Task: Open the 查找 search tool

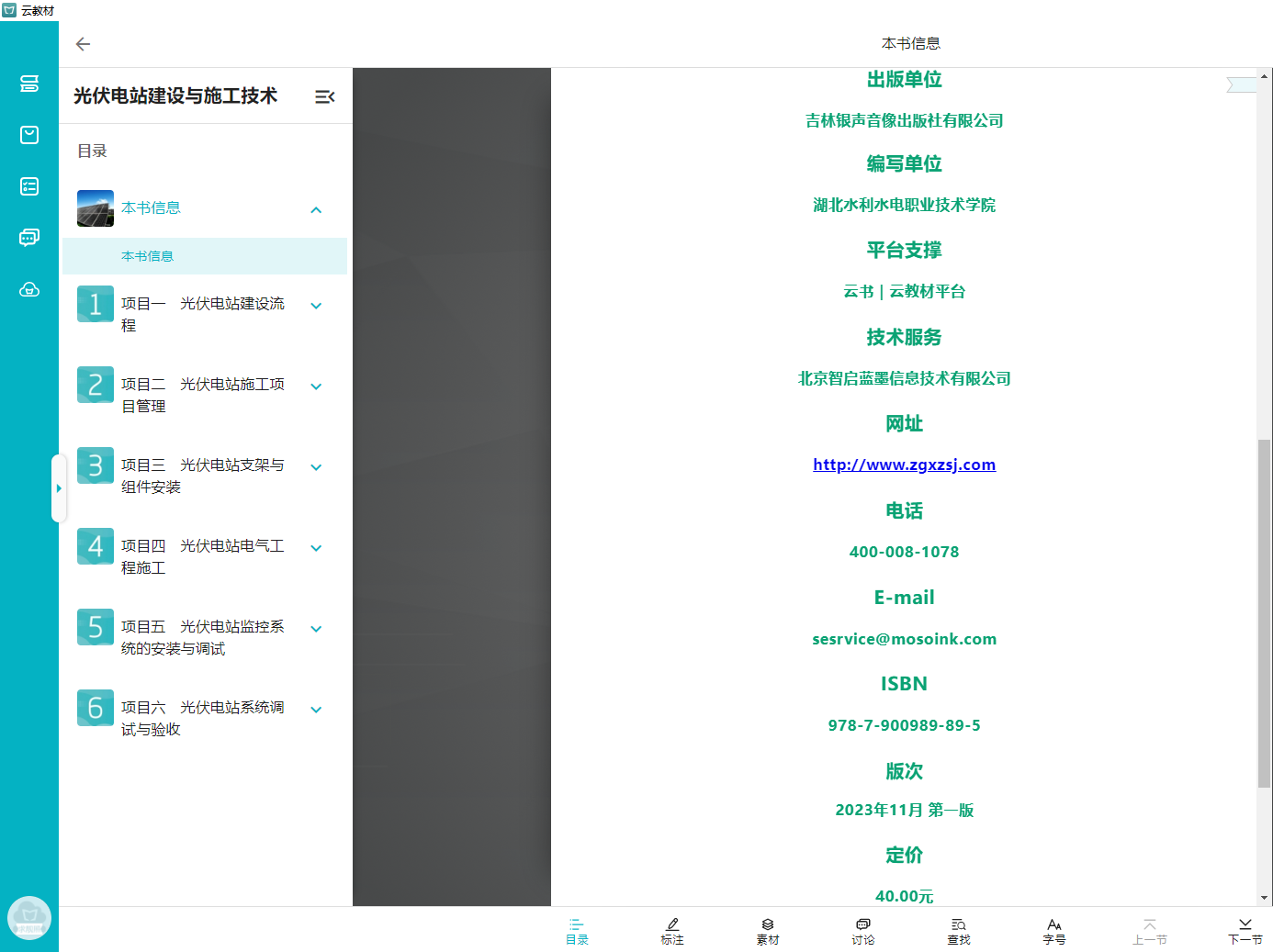Action: coord(959,931)
